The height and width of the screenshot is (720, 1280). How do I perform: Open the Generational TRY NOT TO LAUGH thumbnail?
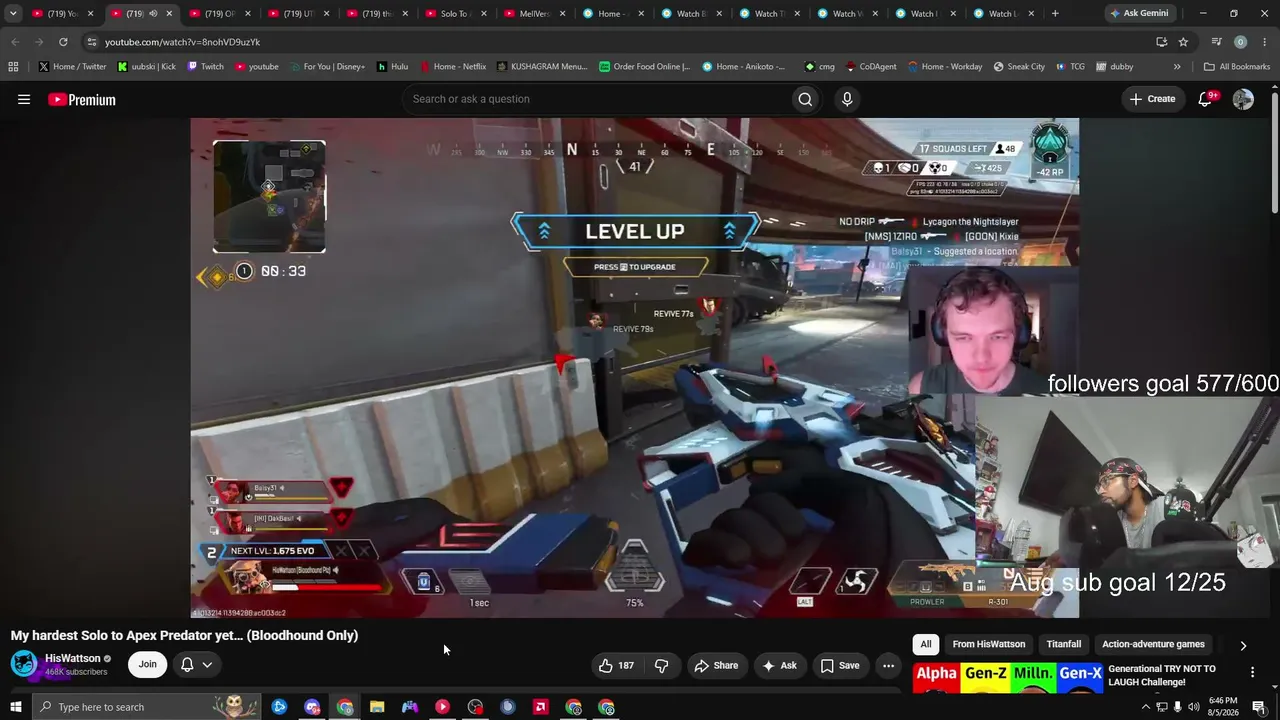[1007, 677]
